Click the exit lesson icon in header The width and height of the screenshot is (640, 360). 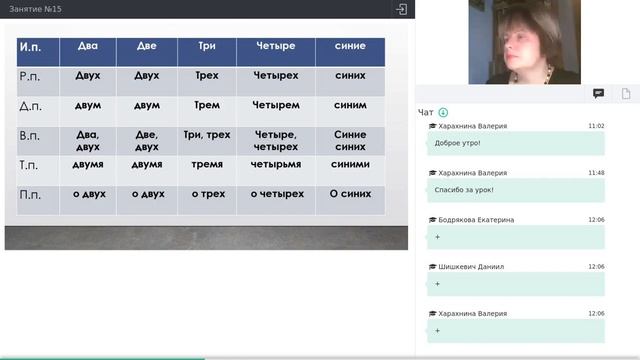click(x=401, y=9)
